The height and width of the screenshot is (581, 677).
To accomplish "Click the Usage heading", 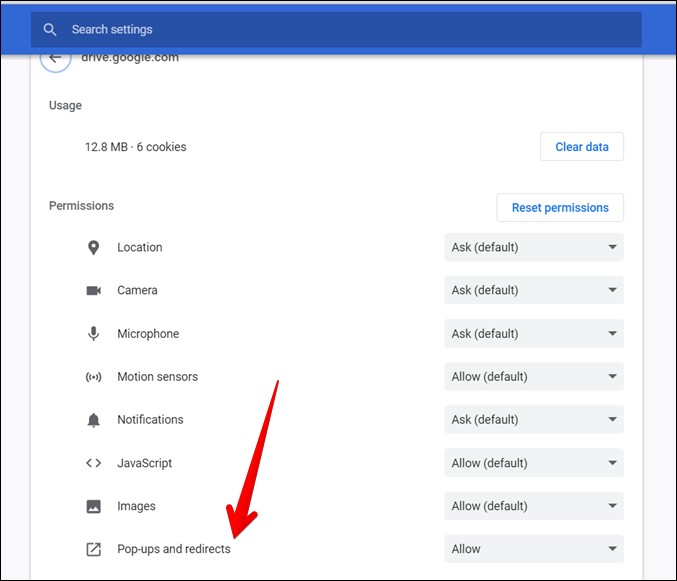I will (x=65, y=106).
